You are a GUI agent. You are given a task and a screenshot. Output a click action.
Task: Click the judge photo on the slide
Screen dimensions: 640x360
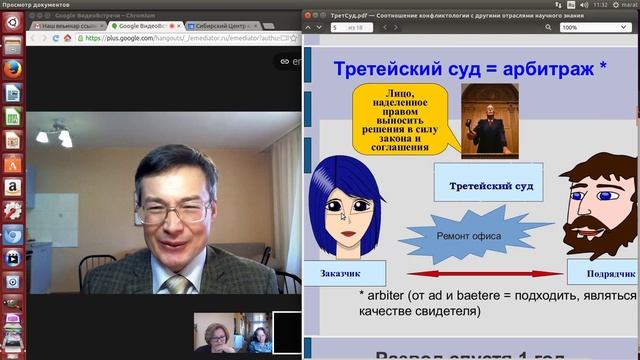[490, 121]
